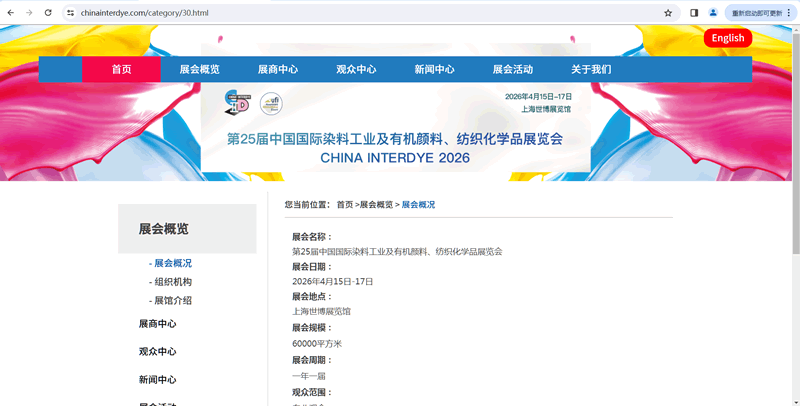Open Chrome three-dot menu
This screenshot has width=800, height=406.
[788, 13]
